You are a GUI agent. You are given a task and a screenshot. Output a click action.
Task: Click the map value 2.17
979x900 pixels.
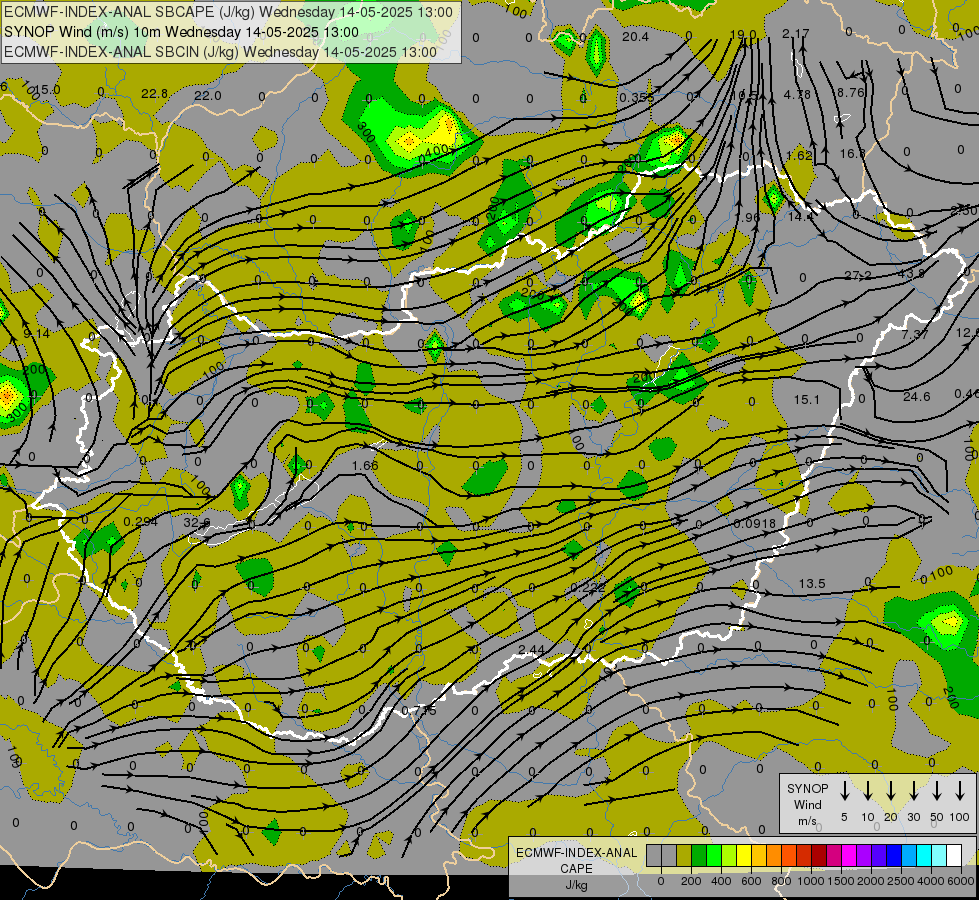[x=795, y=34]
